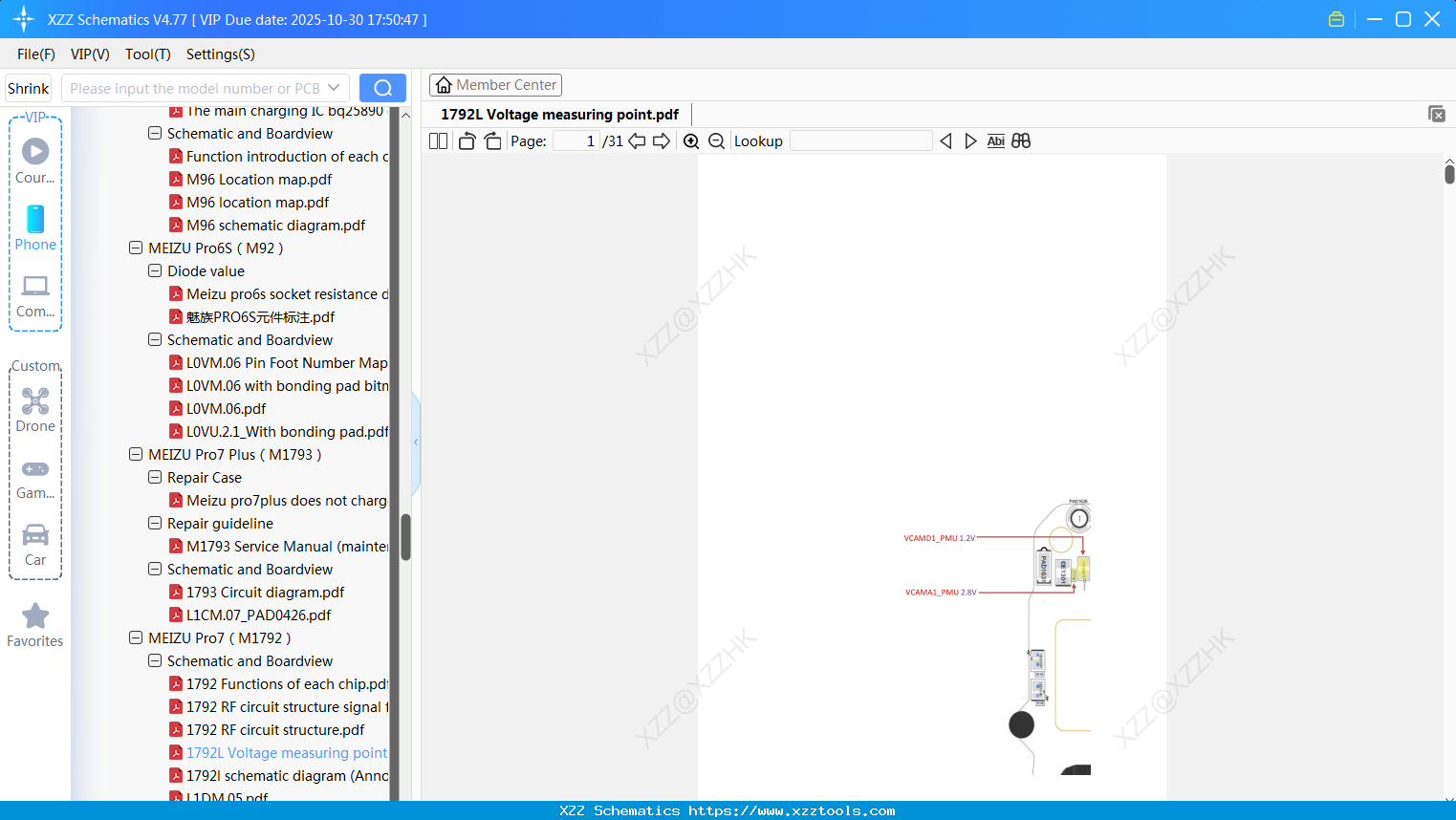Click the PDF viewer vertical scrollbar thumb
Screen dimensions: 1456x820
1449,174
